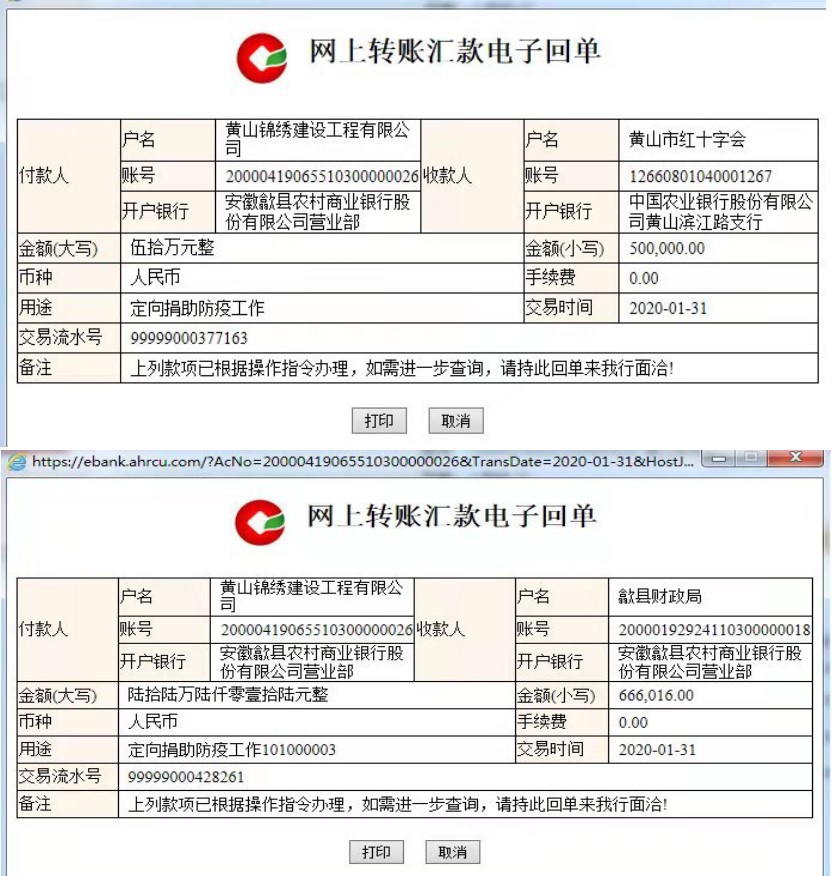Select the upper receipt payer bank name
Viewport: 832px width, 876px height.
click(x=317, y=212)
